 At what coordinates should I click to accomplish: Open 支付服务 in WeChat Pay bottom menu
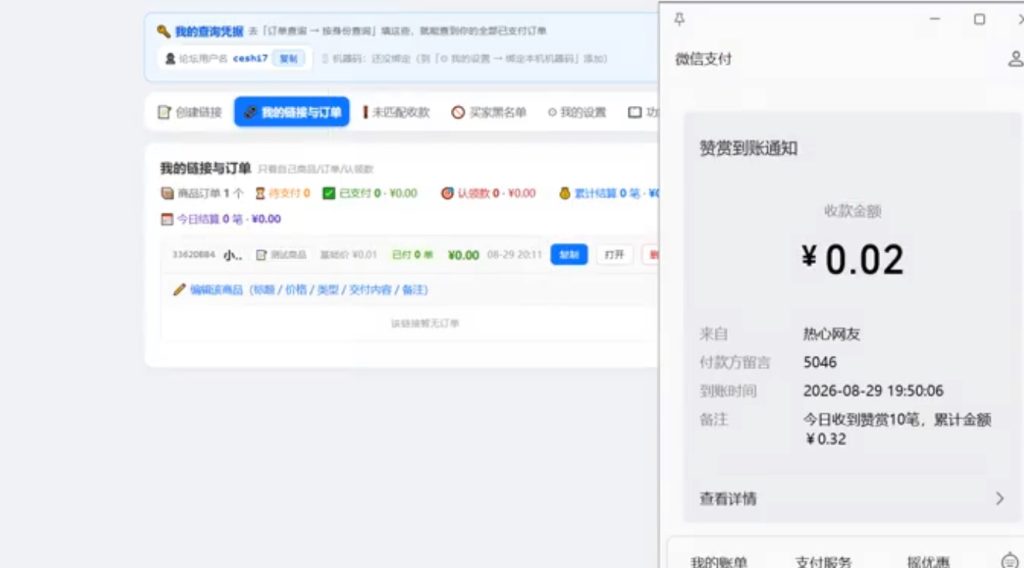pos(824,562)
